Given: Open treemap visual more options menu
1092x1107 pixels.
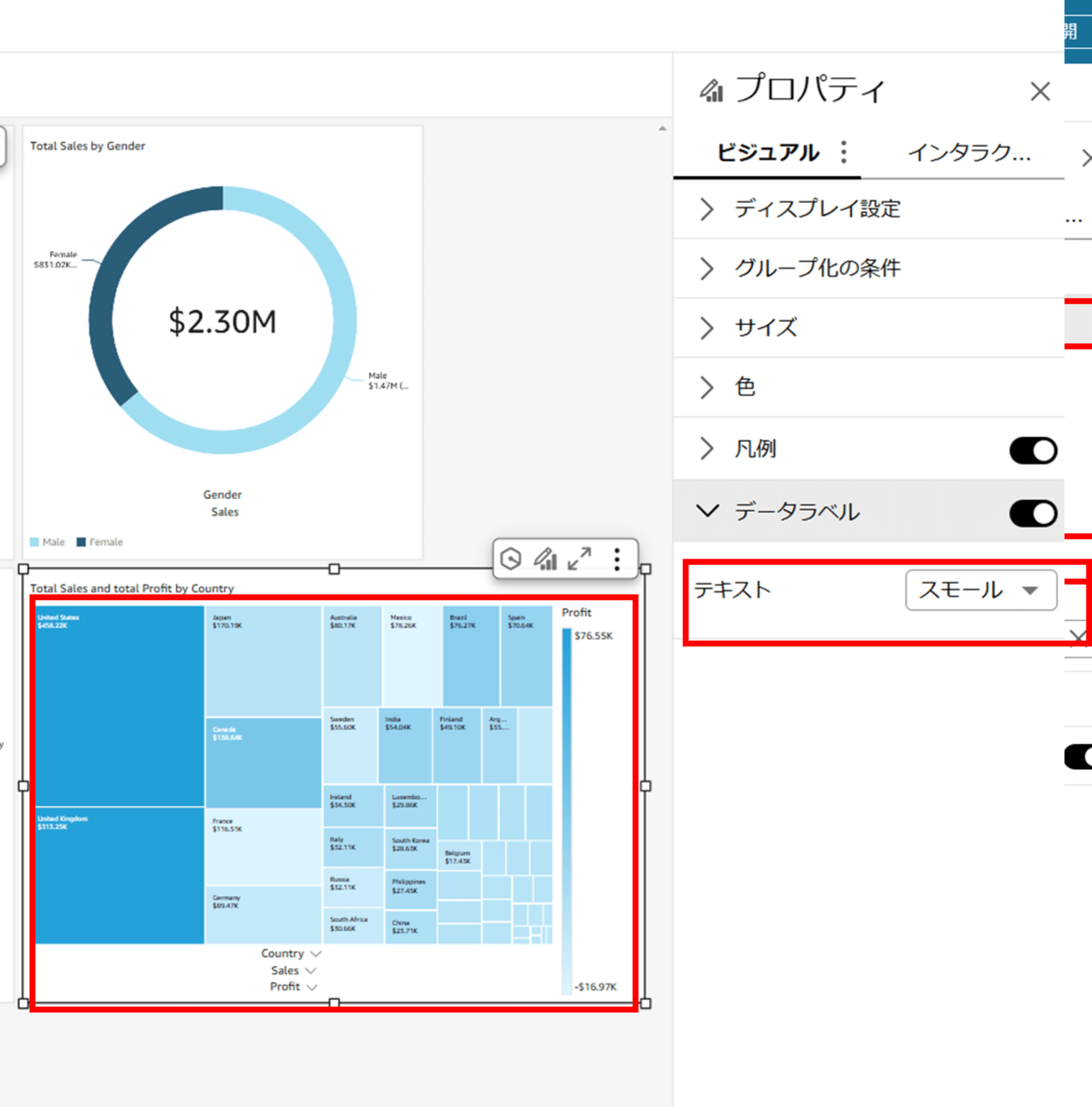Looking at the screenshot, I should [x=617, y=558].
